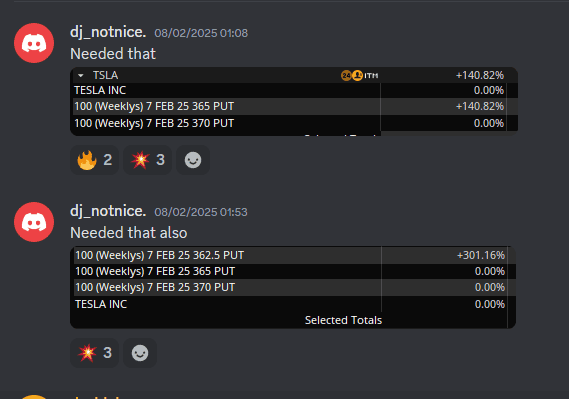Toggle the collision reaction with count 3 on first message
Image resolution: width=569 pixels, height=399 pixels.
(x=147, y=160)
